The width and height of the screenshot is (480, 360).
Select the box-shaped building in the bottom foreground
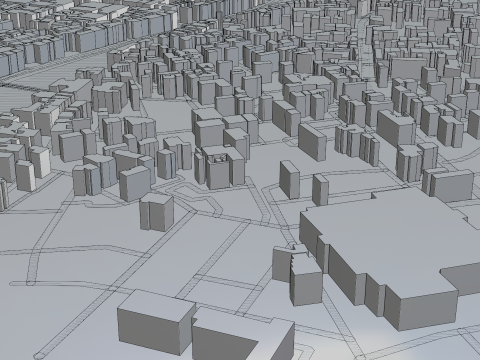tap(156, 322)
